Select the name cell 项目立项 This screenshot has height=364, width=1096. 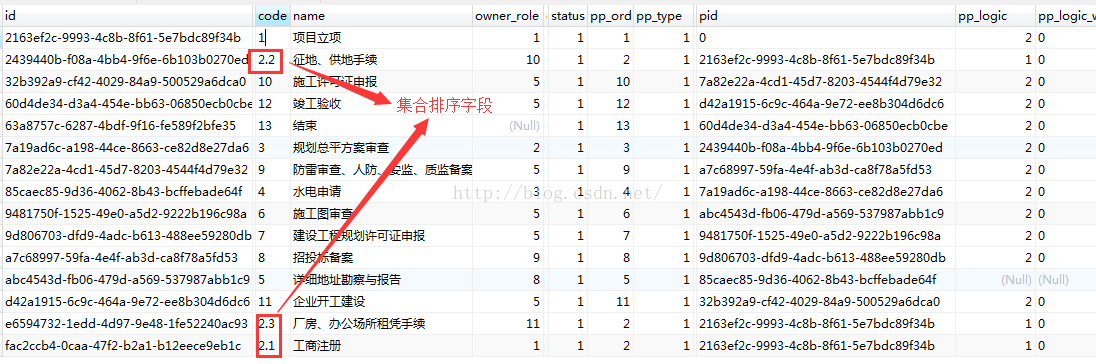pyautogui.click(x=381, y=38)
